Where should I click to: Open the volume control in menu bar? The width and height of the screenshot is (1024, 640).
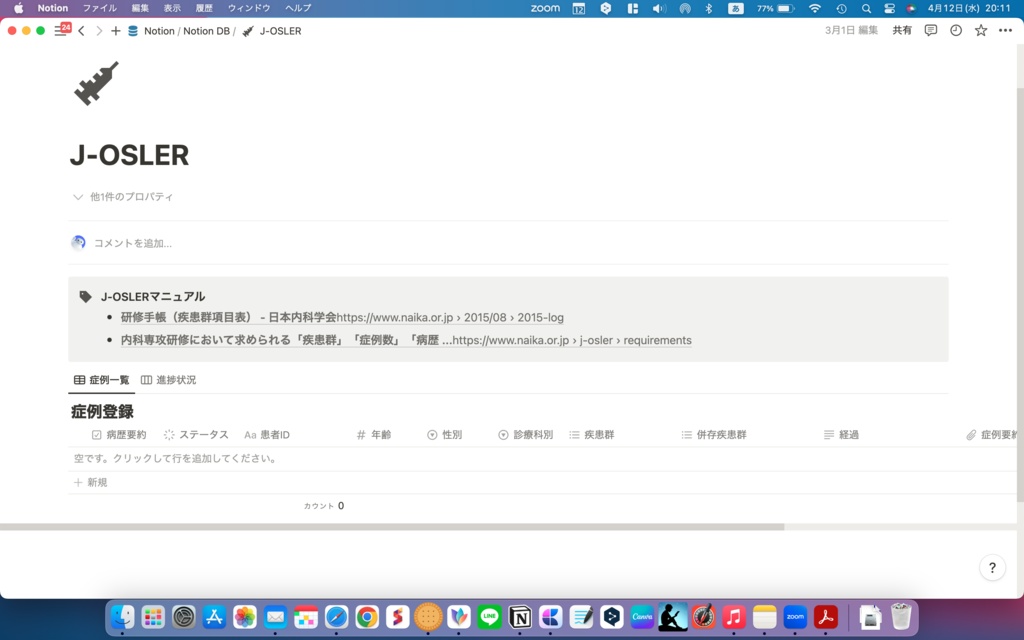(x=659, y=8)
